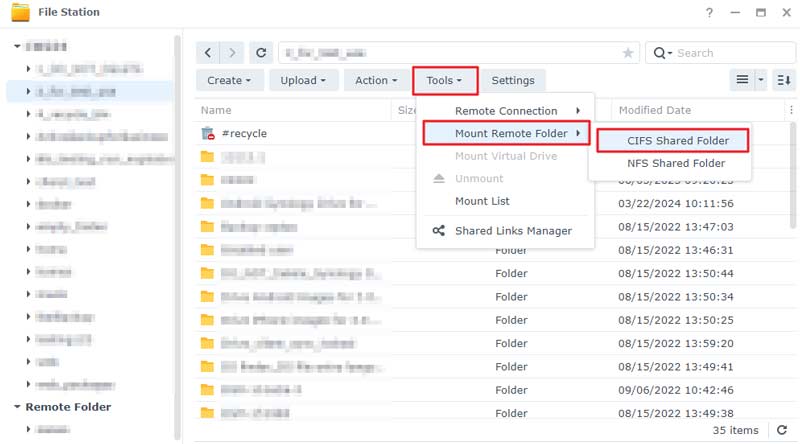
Task: Go back with the left arrow button
Action: coord(208,53)
